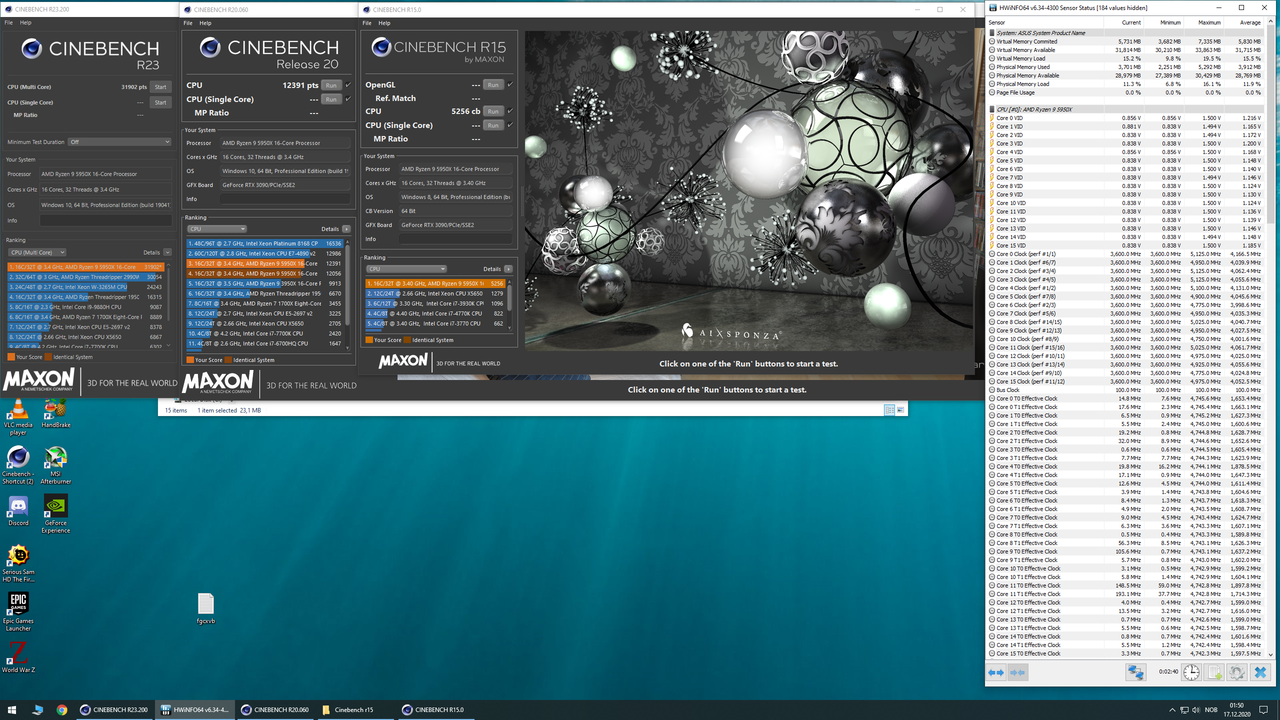Select Serious Sam HD desktop icon
This screenshot has width=1280, height=720.
[18, 565]
